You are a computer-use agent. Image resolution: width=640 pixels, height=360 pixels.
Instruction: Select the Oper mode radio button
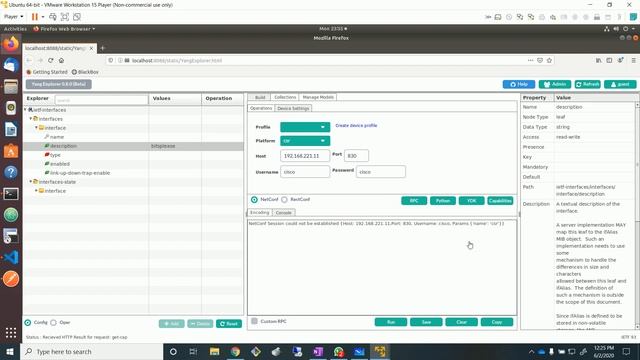[x=53, y=322]
